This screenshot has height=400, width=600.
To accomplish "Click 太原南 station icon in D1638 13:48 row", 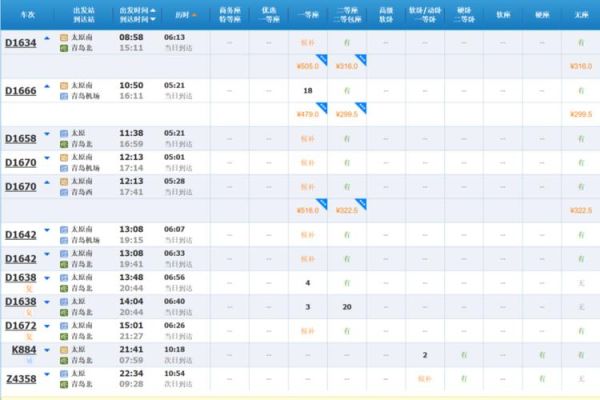I will (64, 278).
